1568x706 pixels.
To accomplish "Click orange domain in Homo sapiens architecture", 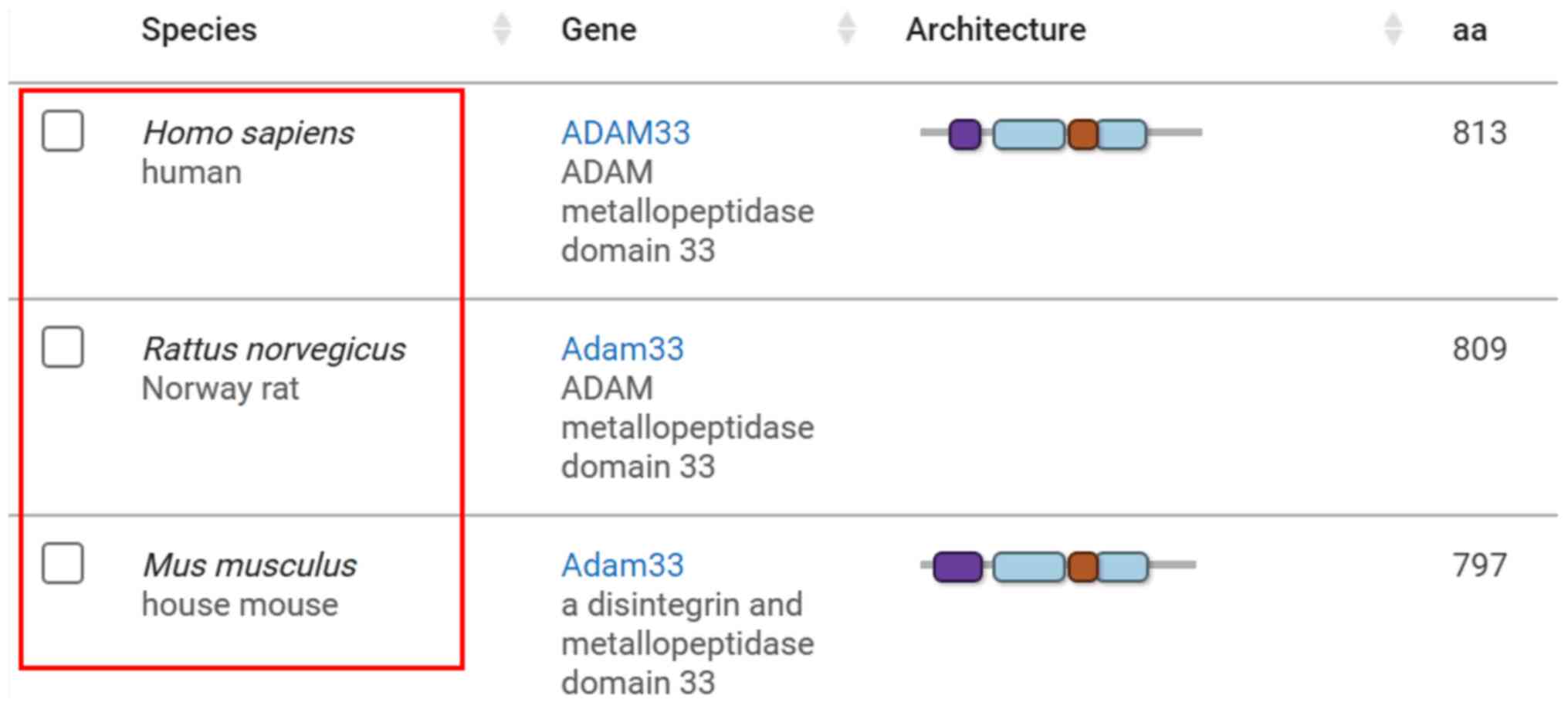I will (x=1082, y=134).
